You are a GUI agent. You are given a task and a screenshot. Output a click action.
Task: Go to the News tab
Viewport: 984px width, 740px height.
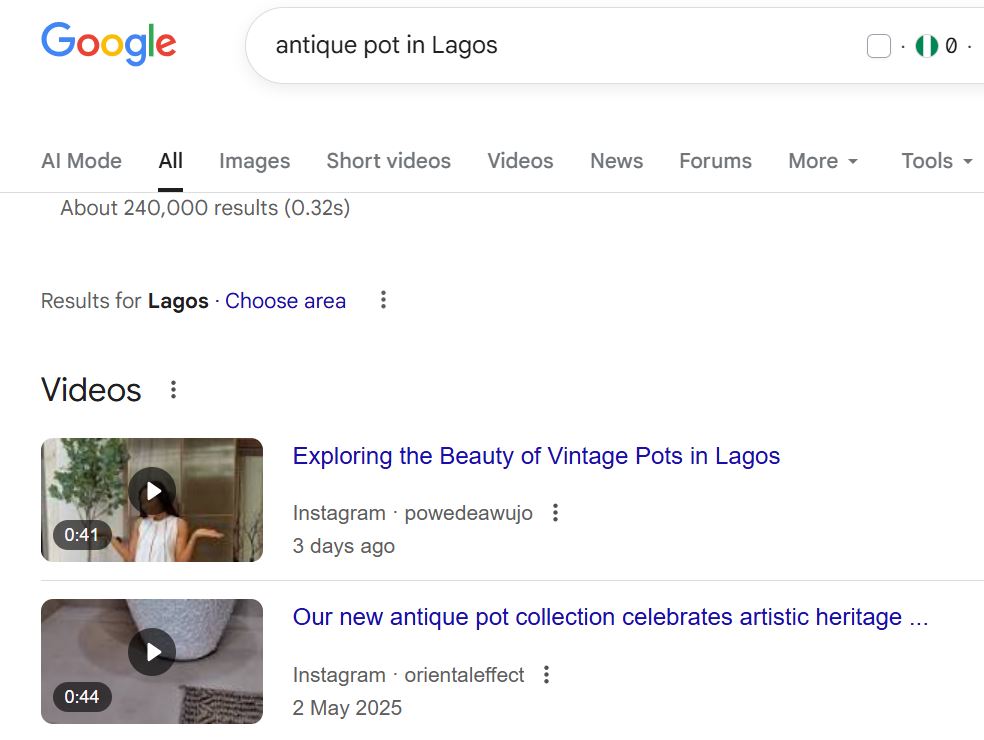point(616,161)
